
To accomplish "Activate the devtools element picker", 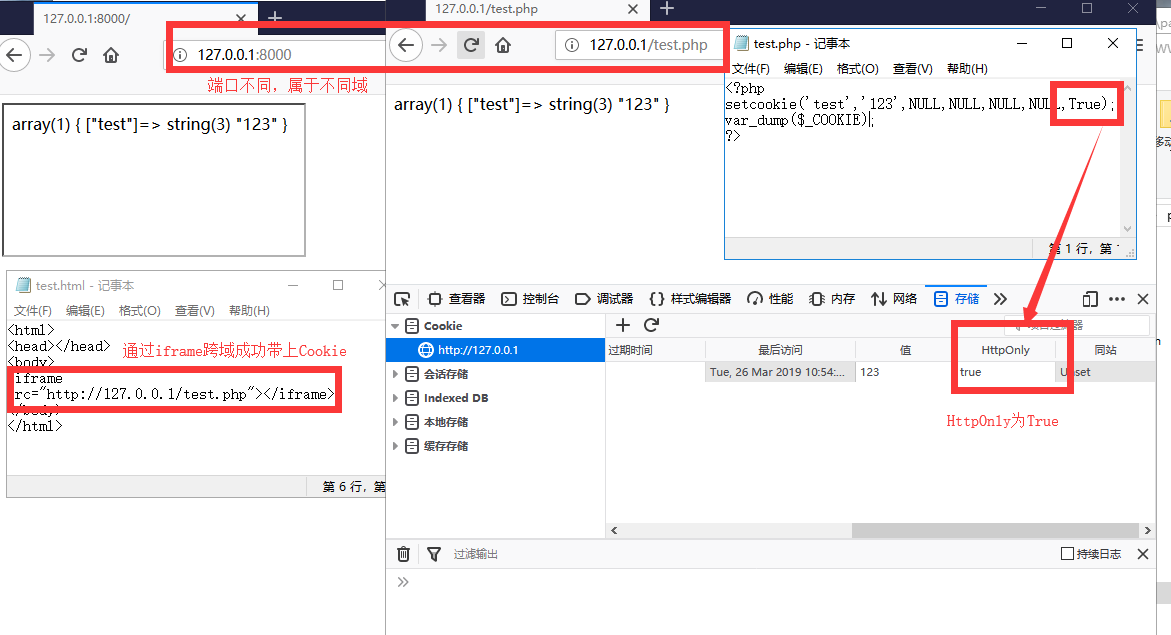I will [402, 299].
